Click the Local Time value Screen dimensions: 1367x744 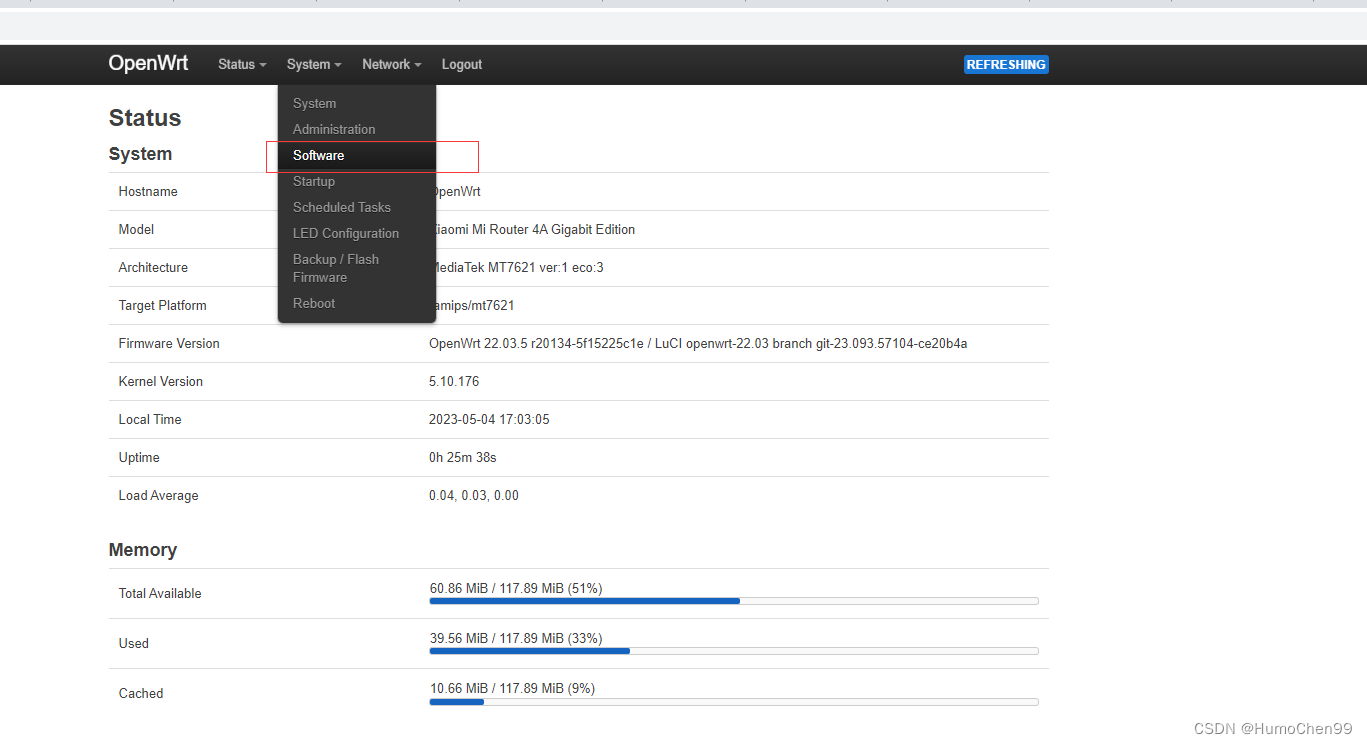pyautogui.click(x=489, y=419)
